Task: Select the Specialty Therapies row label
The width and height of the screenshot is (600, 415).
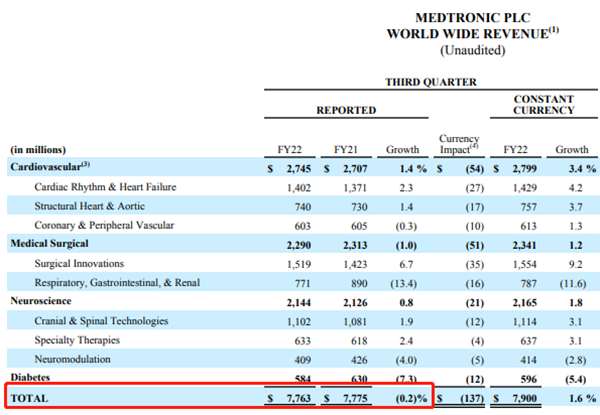Action: (77, 340)
